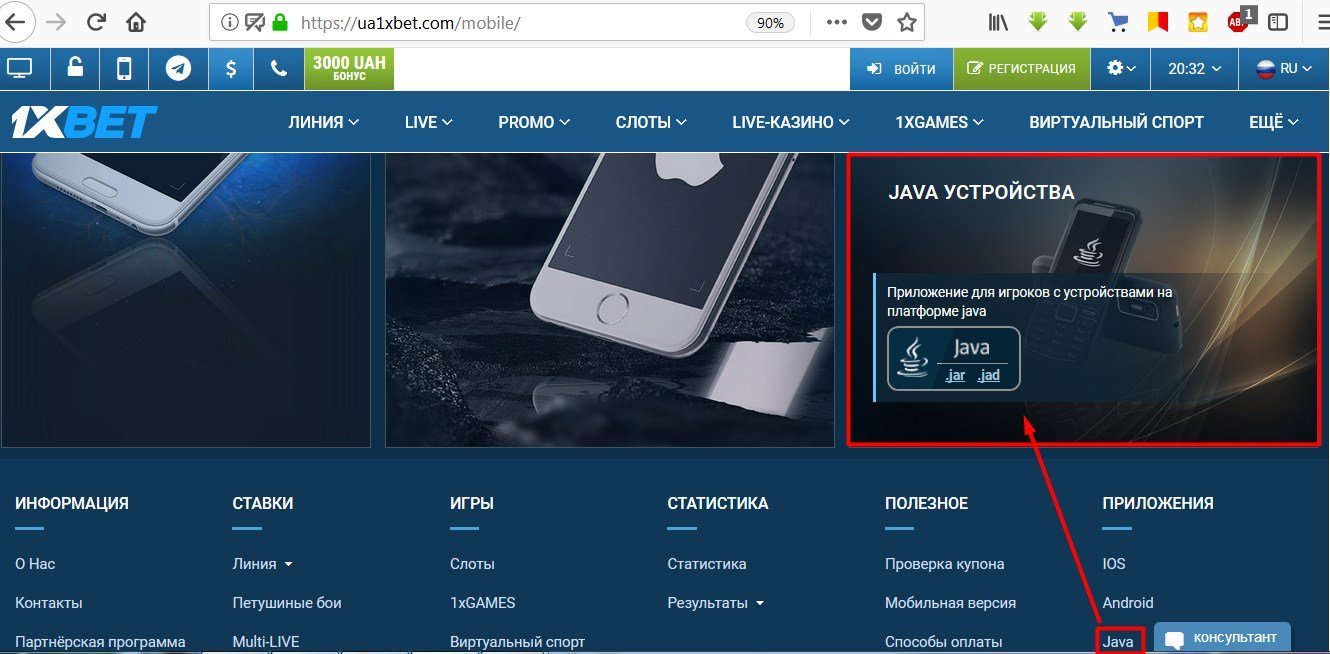Open the RU language selector
Image resolution: width=1330 pixels, height=654 pixels.
click(1285, 69)
